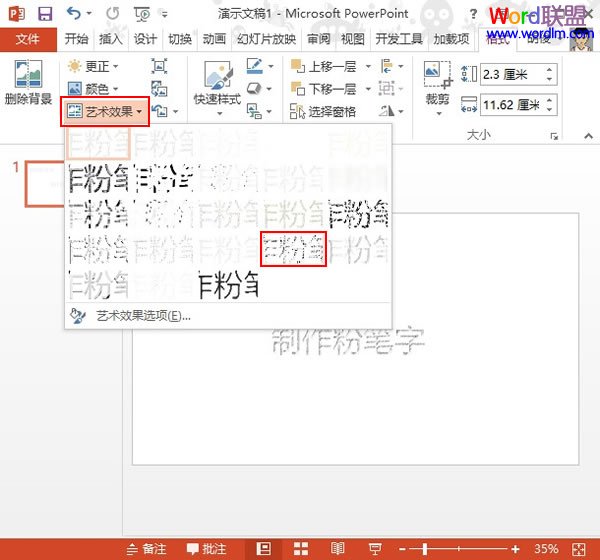Switch to the Design (设计) tab
This screenshot has height=560, width=600.
145,39
